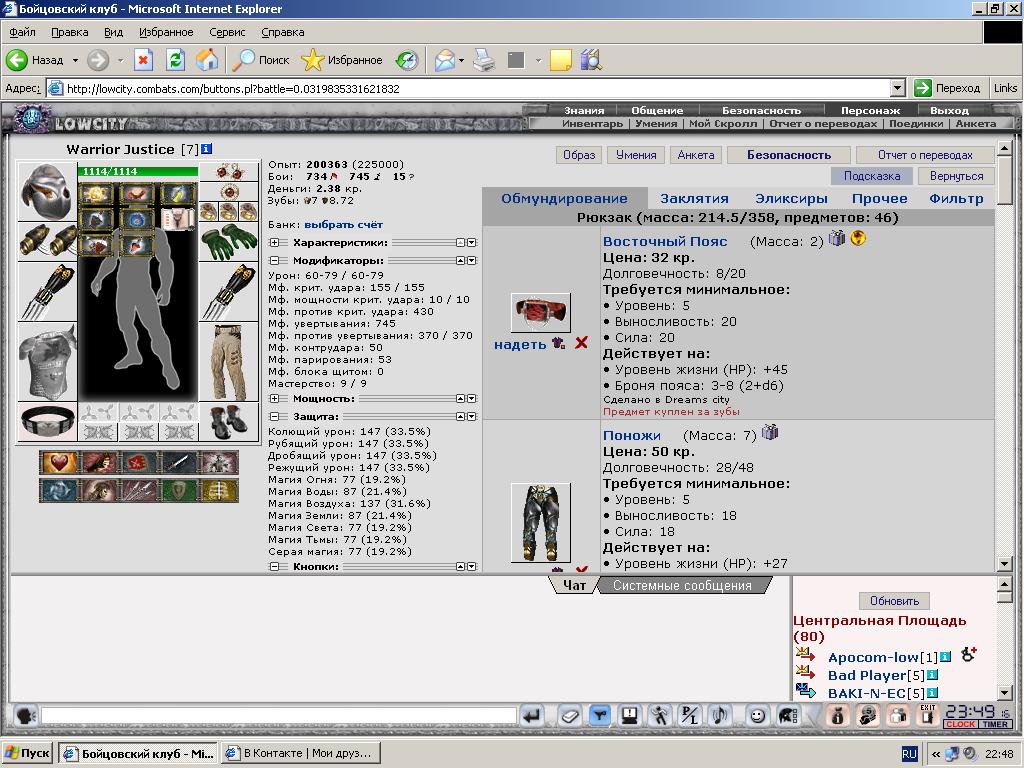The height and width of the screenshot is (768, 1024).
Task: Click the IE Refresh toolbar icon
Action: tap(175, 60)
